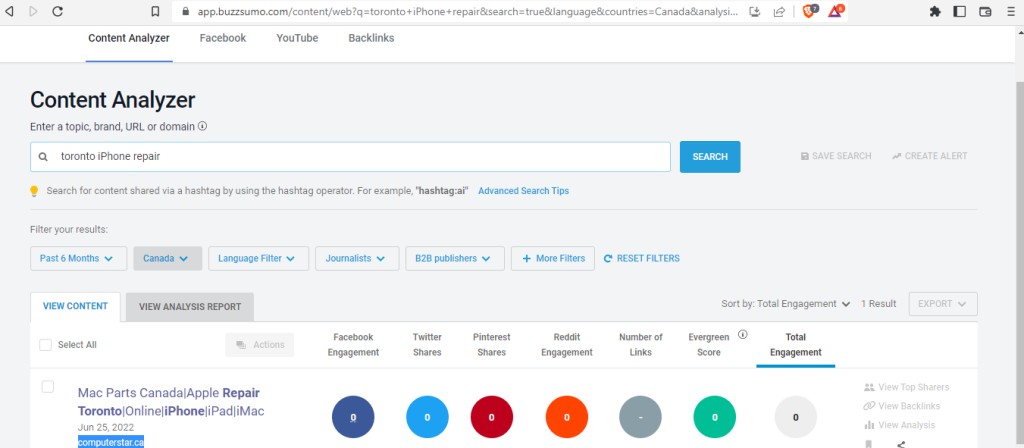
Task: Click the Evergreen Score green circle
Action: click(x=715, y=417)
